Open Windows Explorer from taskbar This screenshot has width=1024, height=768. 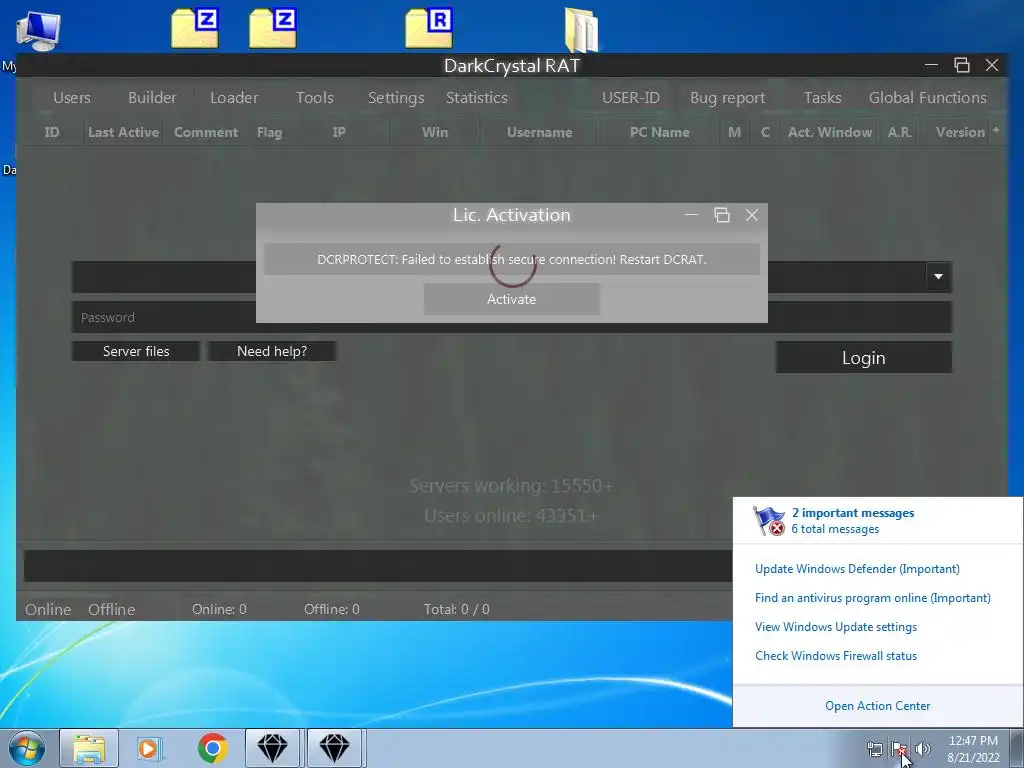[x=89, y=748]
